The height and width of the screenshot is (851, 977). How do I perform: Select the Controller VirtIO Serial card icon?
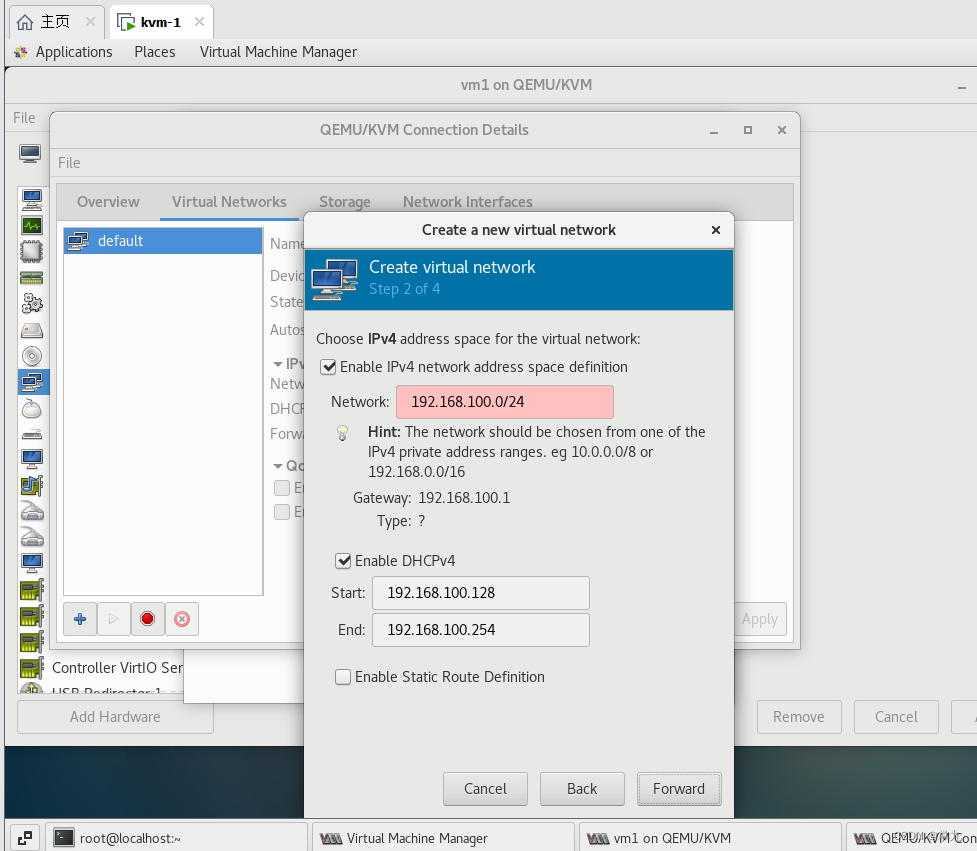32,668
